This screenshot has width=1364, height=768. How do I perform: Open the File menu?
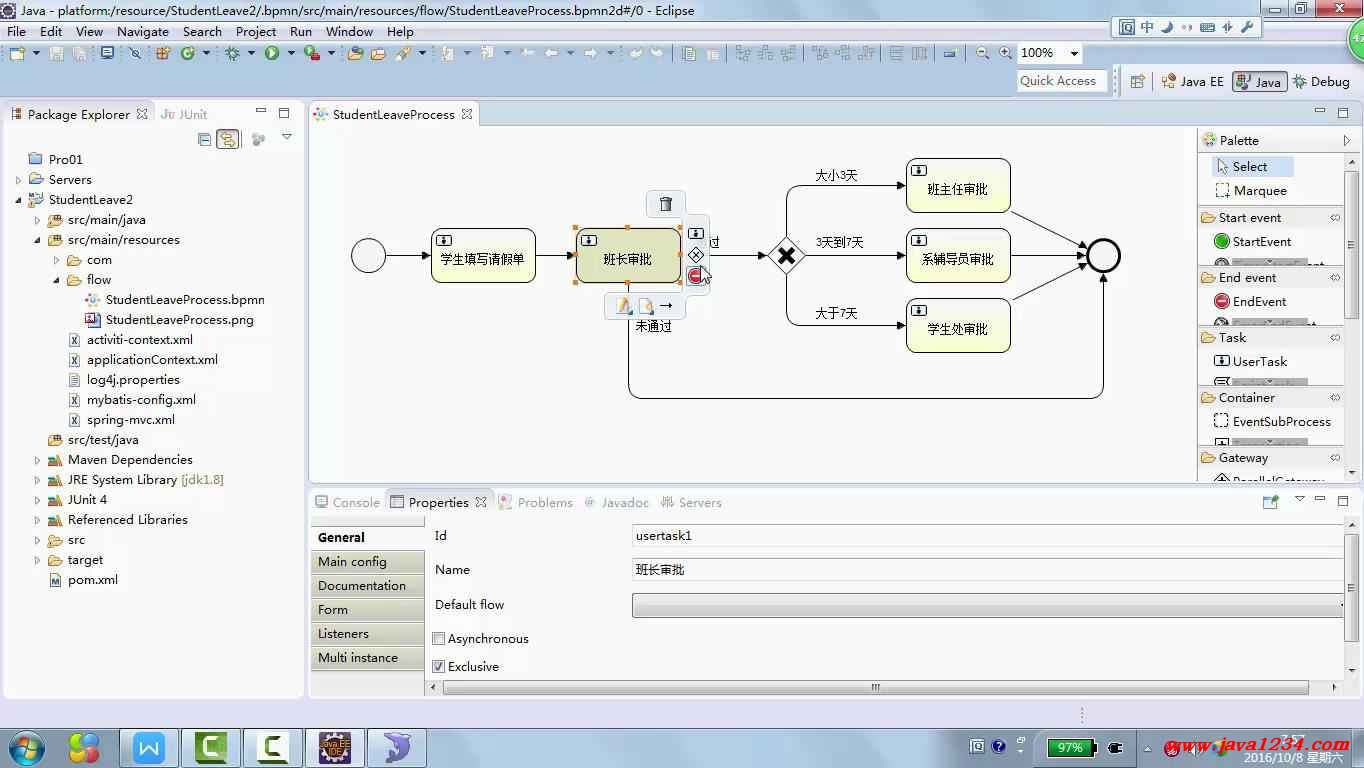click(x=17, y=31)
